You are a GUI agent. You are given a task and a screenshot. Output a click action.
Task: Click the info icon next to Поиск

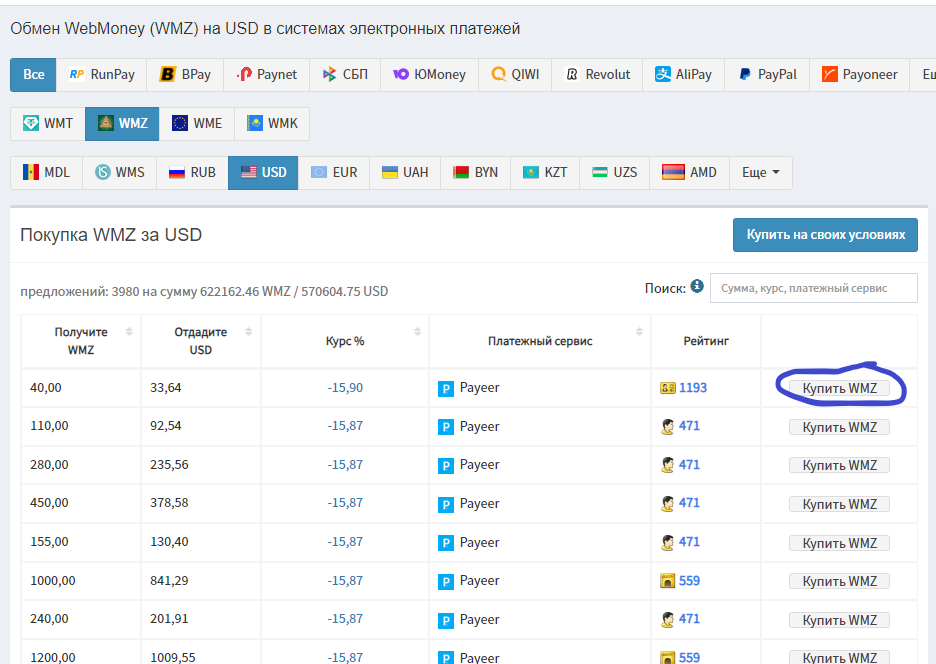pyautogui.click(x=697, y=286)
